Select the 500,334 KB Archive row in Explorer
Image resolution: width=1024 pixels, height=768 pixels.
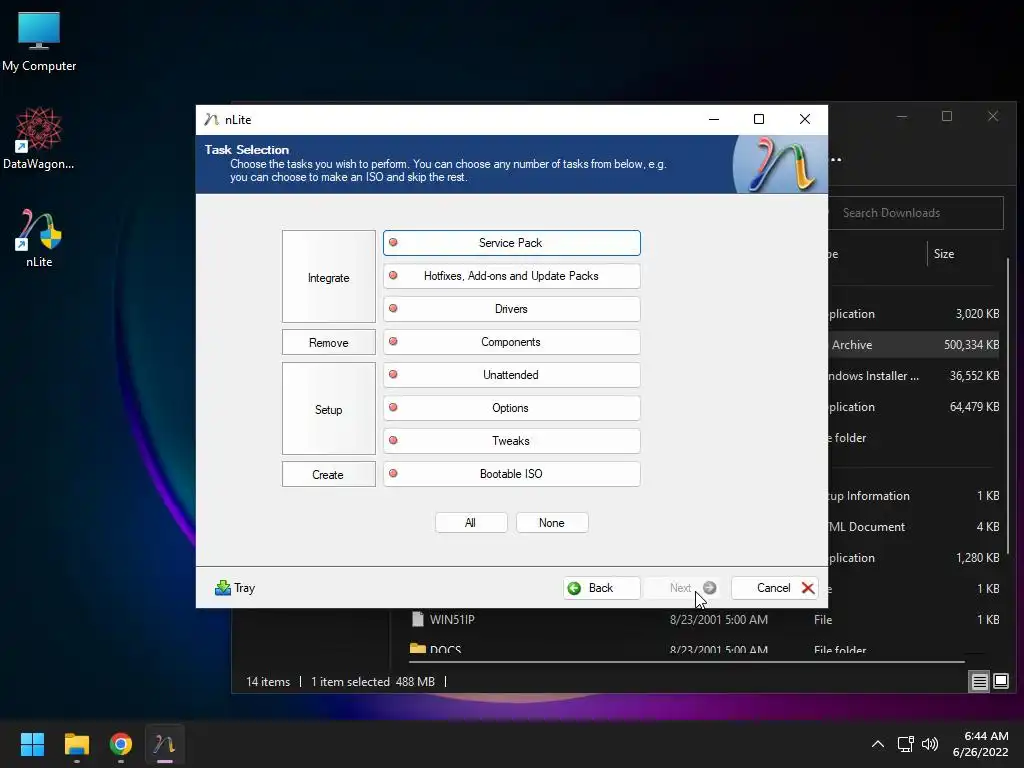tap(916, 345)
